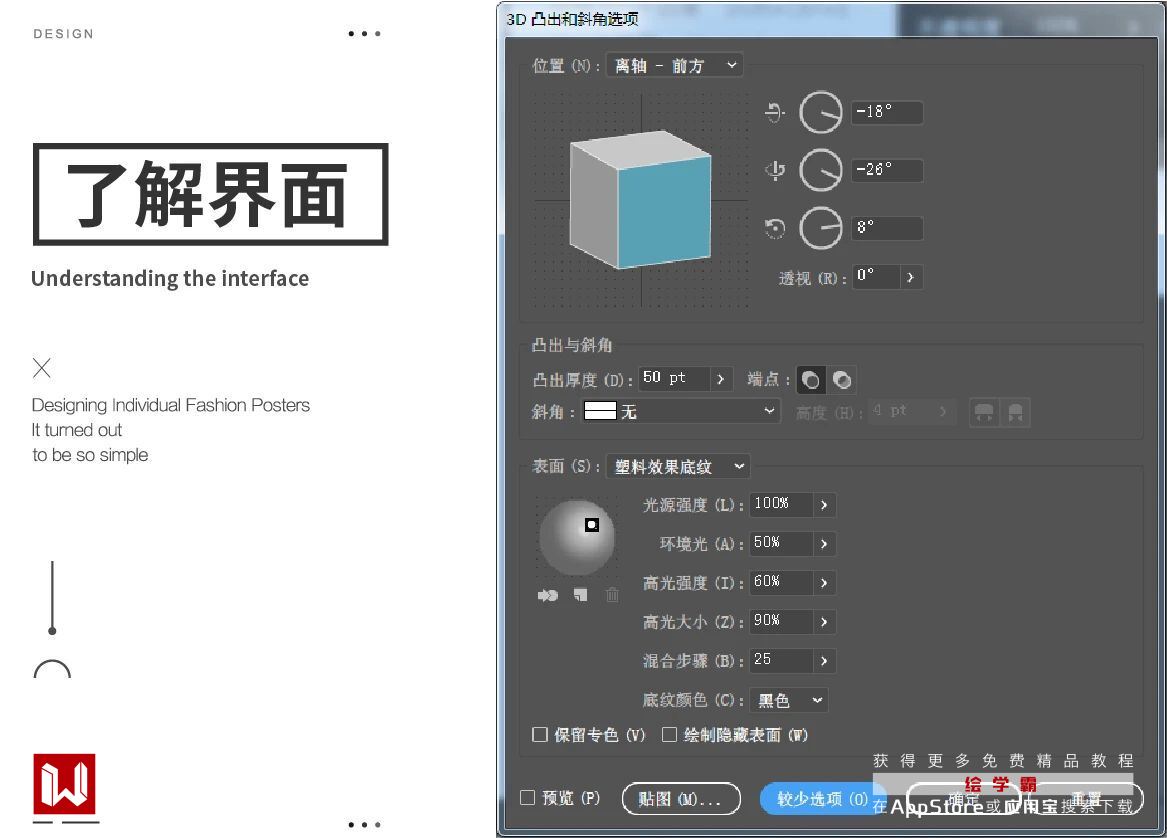Click the light source marker on the sphere
Viewport: 1167px width, 838px height.
592,525
